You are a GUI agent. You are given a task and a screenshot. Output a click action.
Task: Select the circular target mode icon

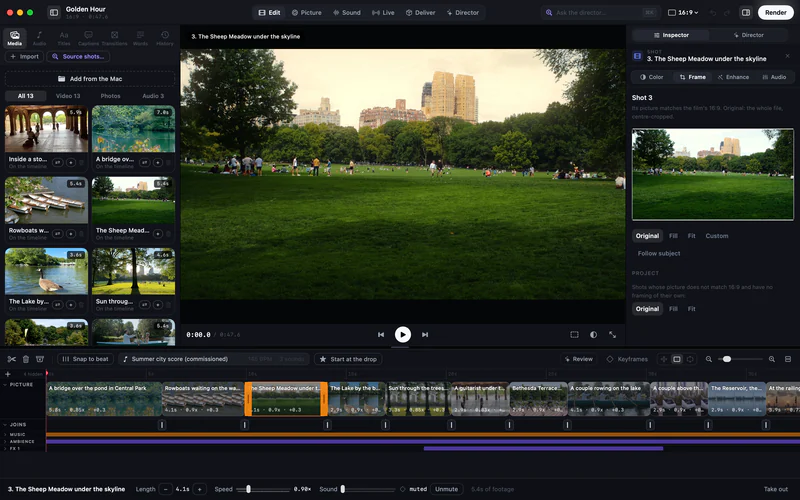[x=690, y=359]
